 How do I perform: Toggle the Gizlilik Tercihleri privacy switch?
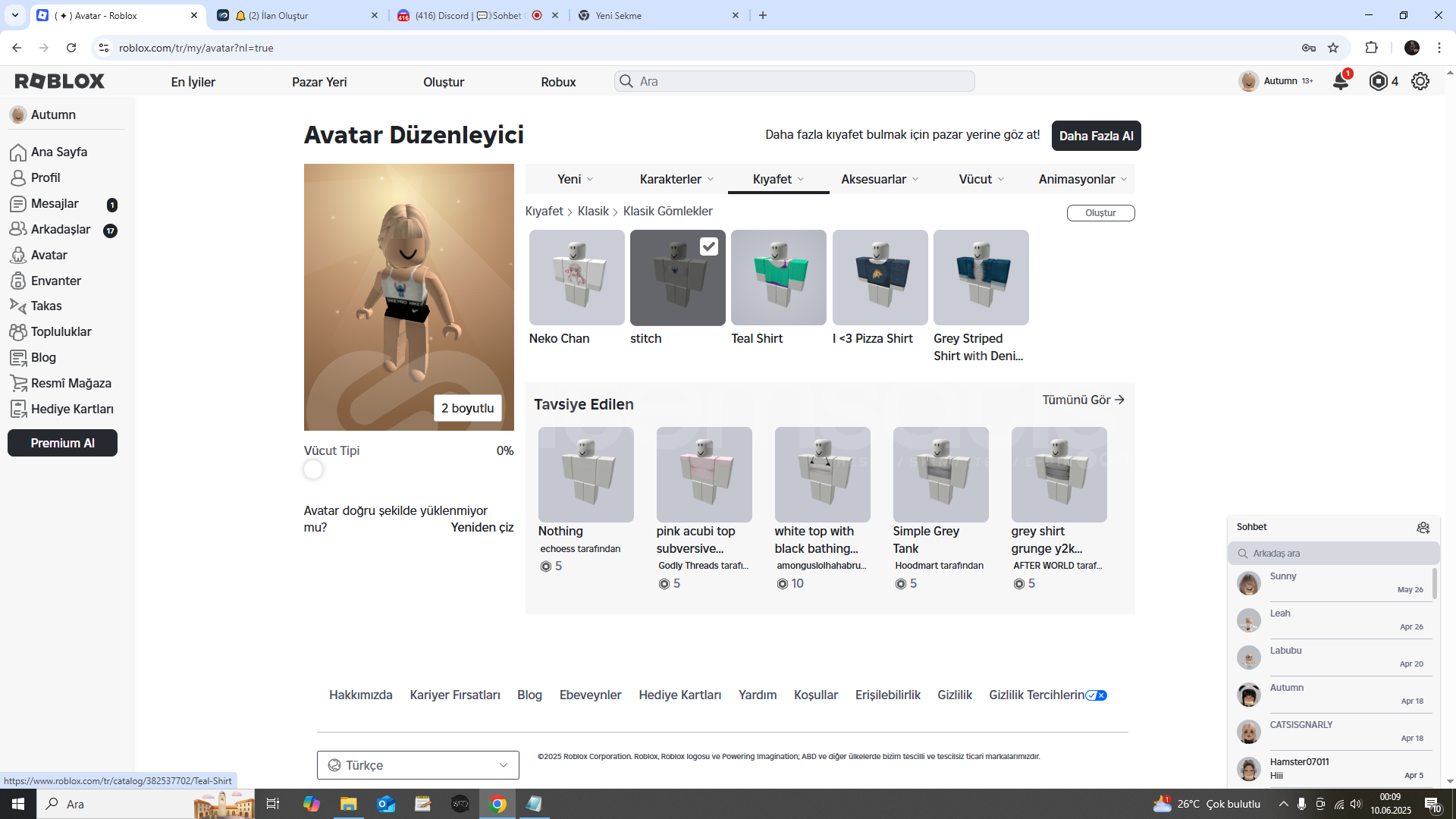point(1096,695)
